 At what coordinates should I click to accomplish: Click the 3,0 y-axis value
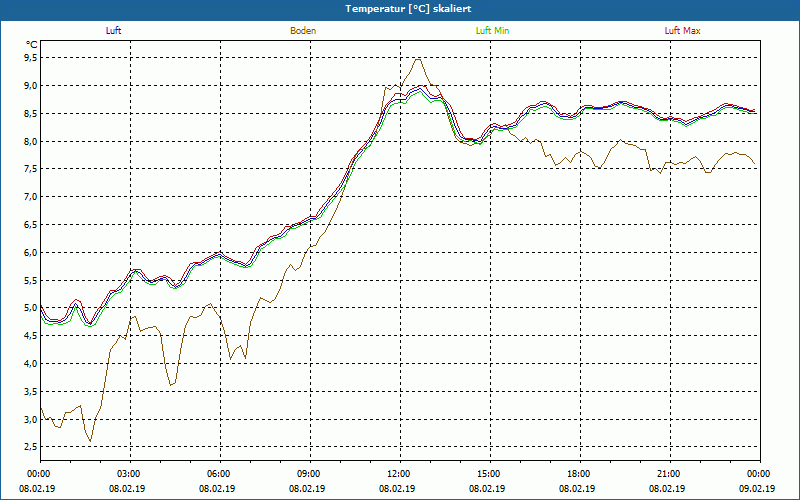tap(31, 419)
